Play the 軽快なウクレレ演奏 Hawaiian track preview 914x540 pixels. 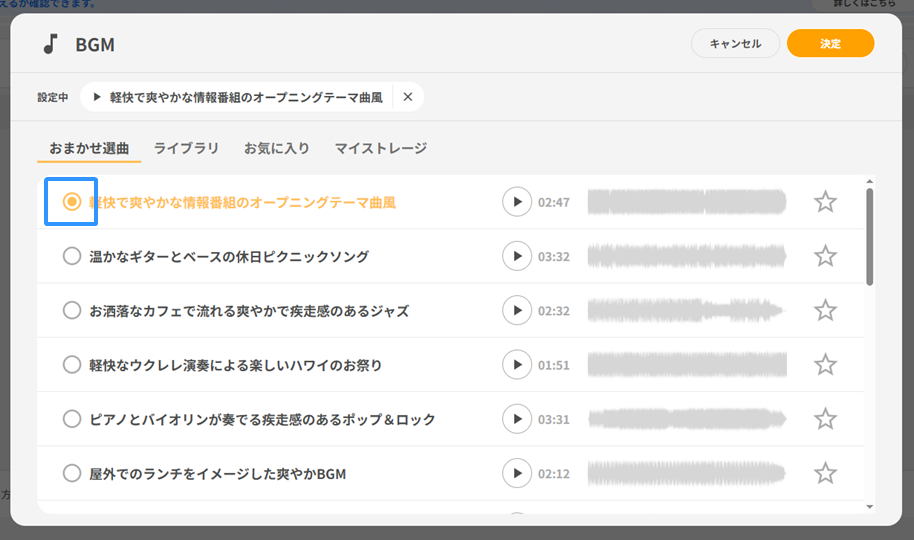(516, 365)
